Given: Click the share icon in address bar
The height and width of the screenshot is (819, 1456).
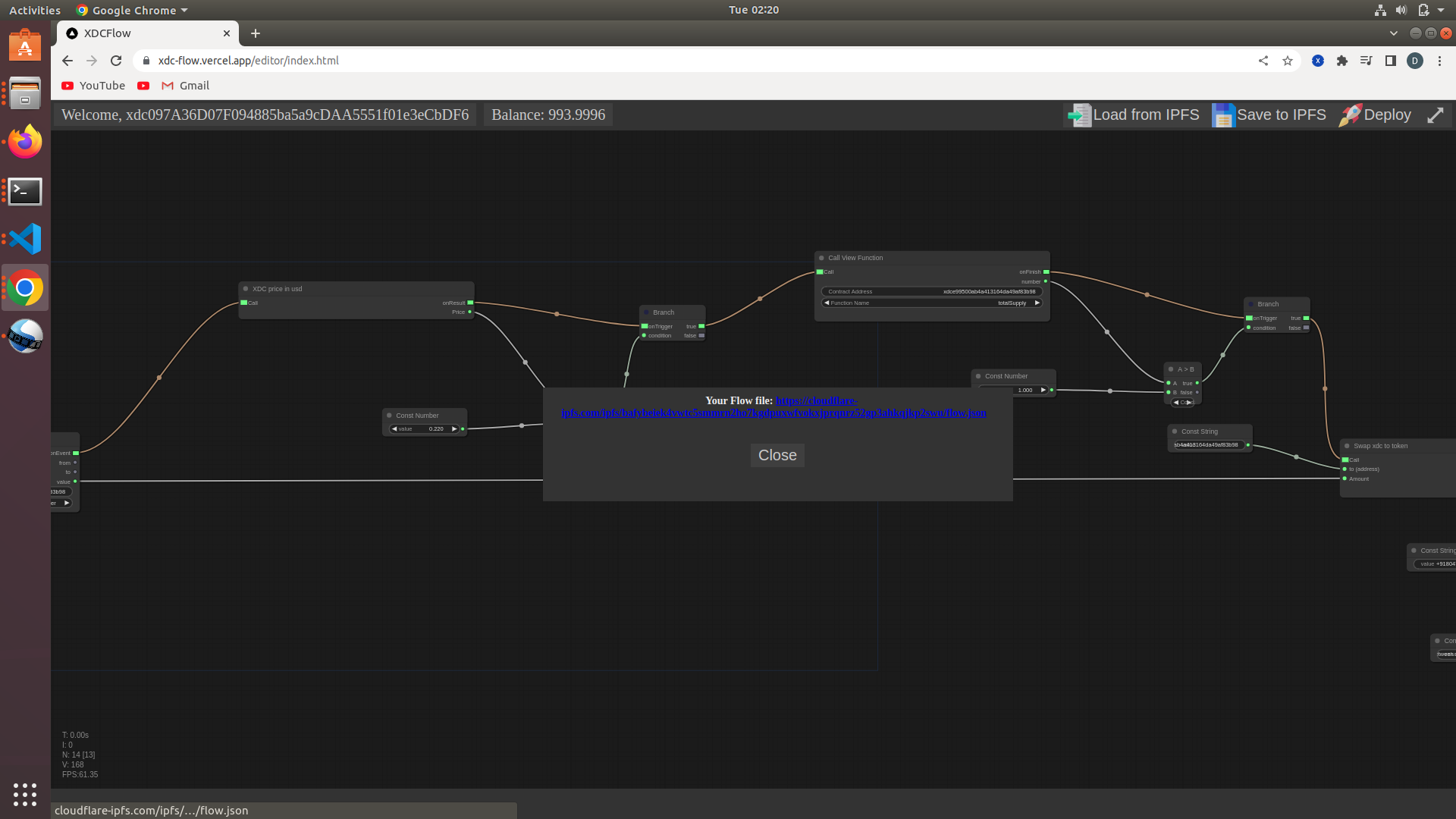Looking at the screenshot, I should [x=1263, y=61].
